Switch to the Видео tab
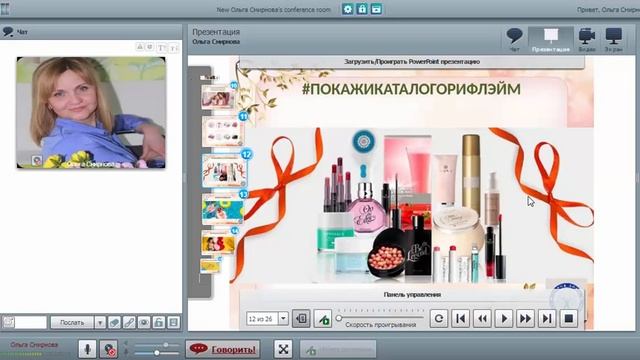This screenshot has width=640, height=360. [587, 40]
